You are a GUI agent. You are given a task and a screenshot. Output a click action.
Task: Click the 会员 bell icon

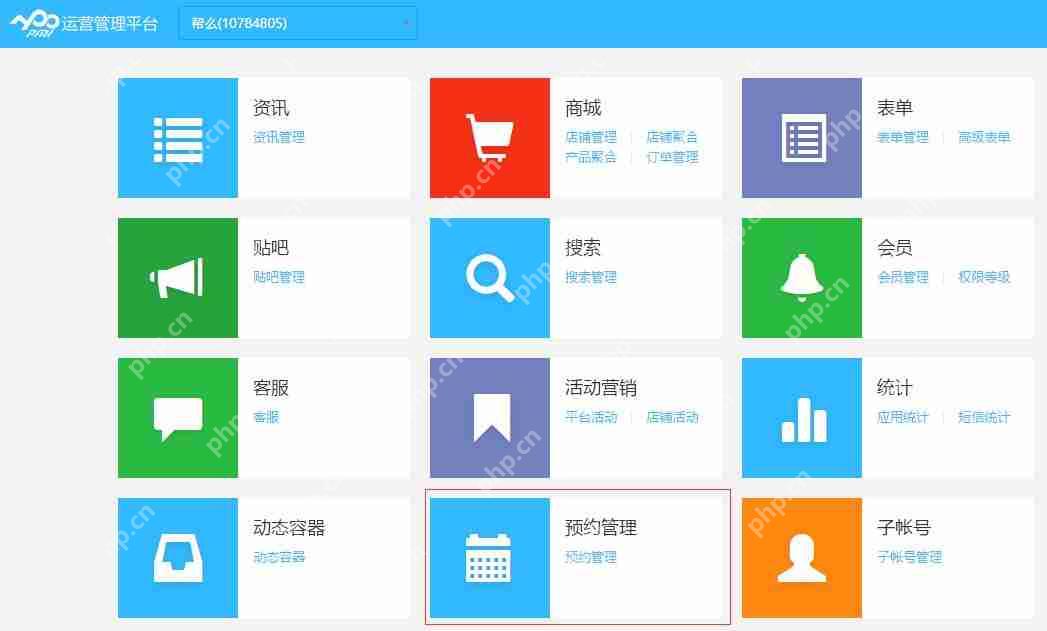(801, 277)
